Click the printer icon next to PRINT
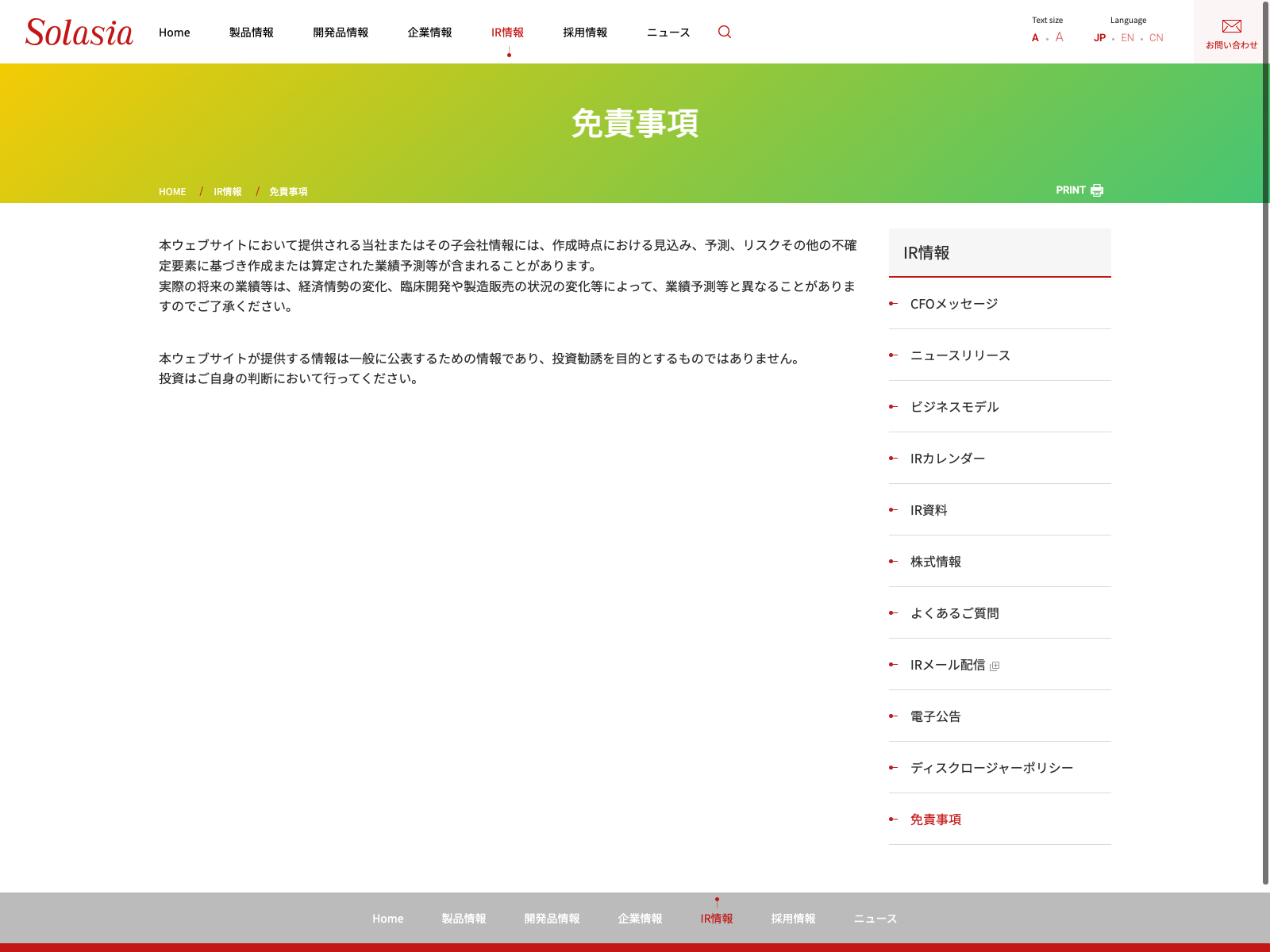The image size is (1270, 952). 1097,190
